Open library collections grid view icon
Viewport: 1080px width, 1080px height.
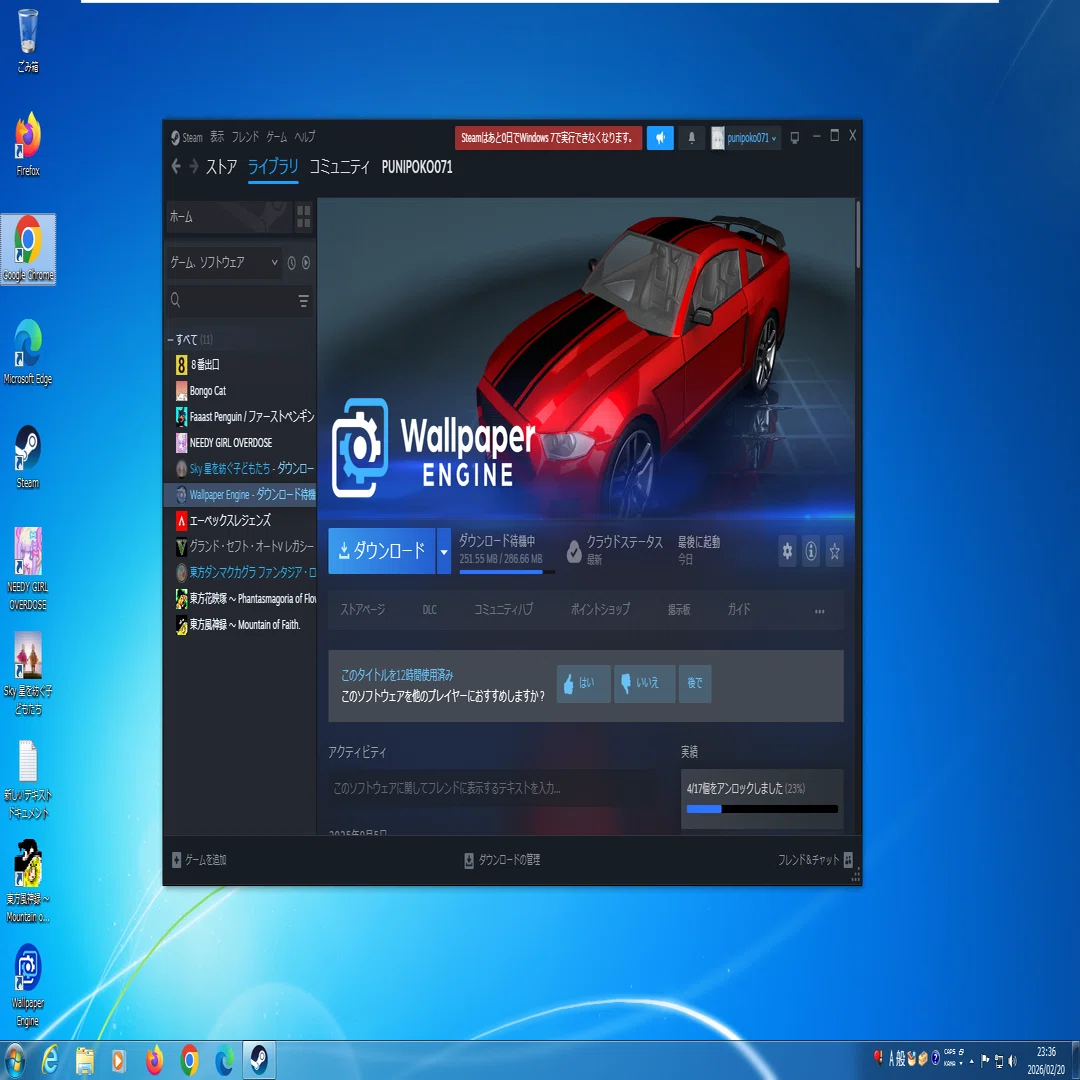[303, 216]
